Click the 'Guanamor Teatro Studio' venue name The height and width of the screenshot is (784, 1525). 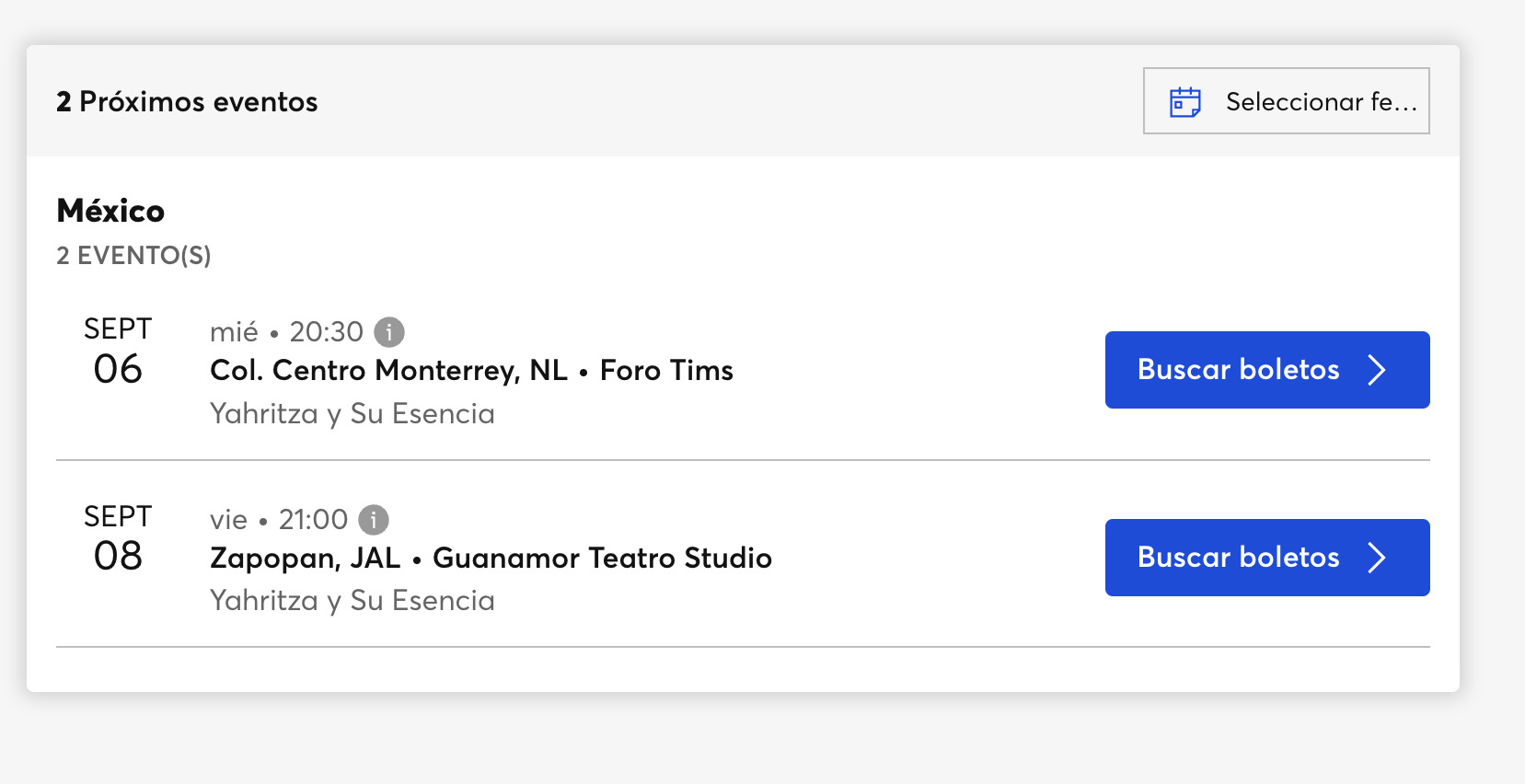pos(602,558)
